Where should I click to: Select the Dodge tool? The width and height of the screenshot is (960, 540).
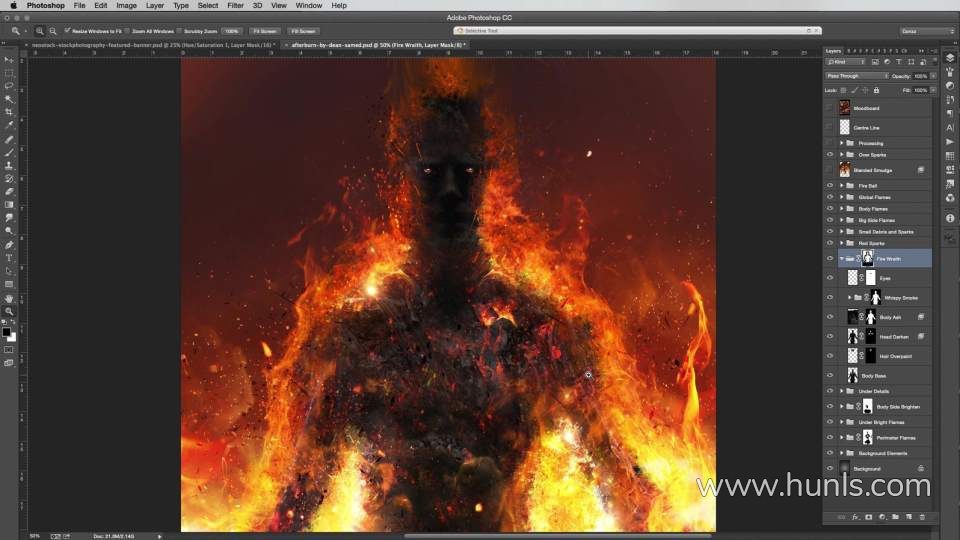pos(9,231)
